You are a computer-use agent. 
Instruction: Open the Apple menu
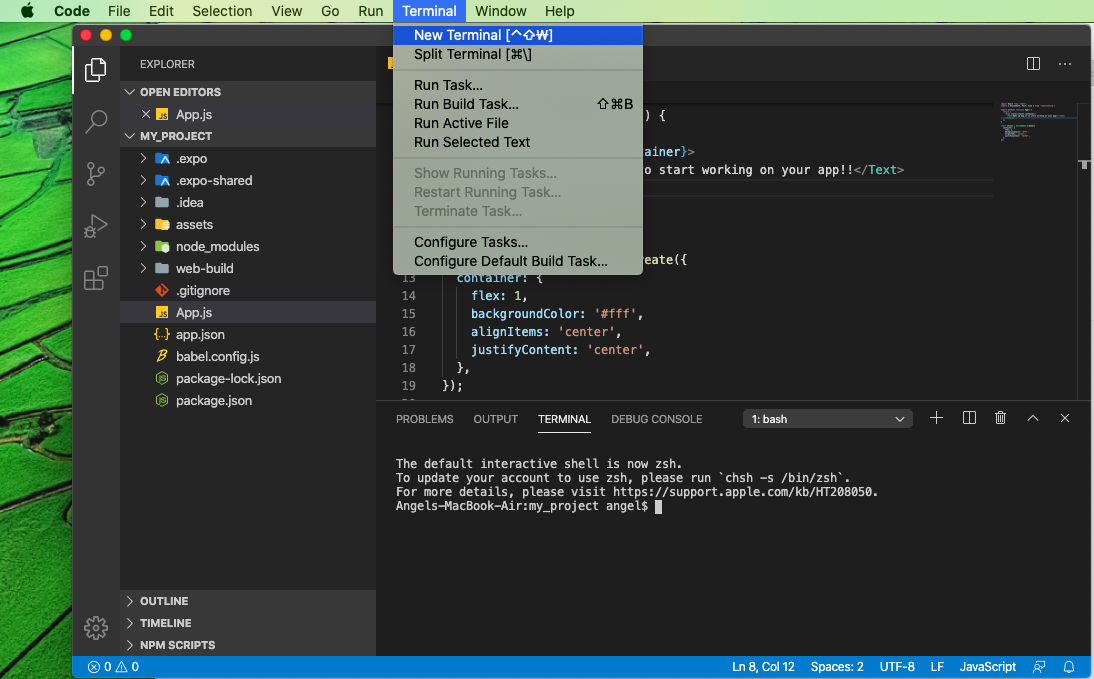pos(27,10)
